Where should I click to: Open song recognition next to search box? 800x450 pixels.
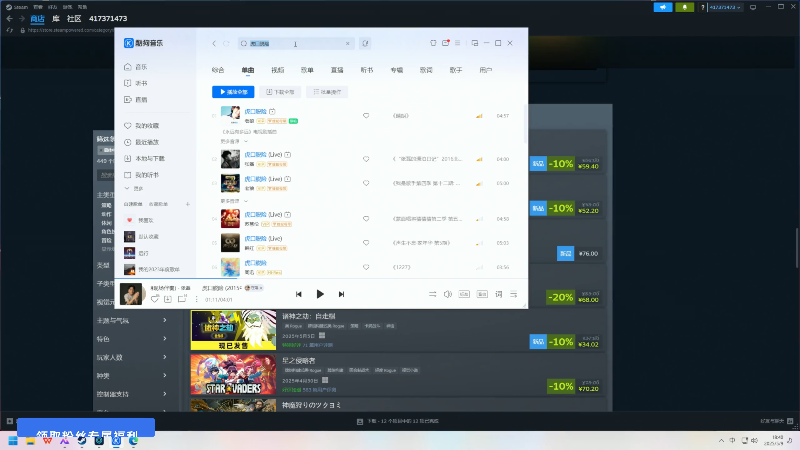365,43
